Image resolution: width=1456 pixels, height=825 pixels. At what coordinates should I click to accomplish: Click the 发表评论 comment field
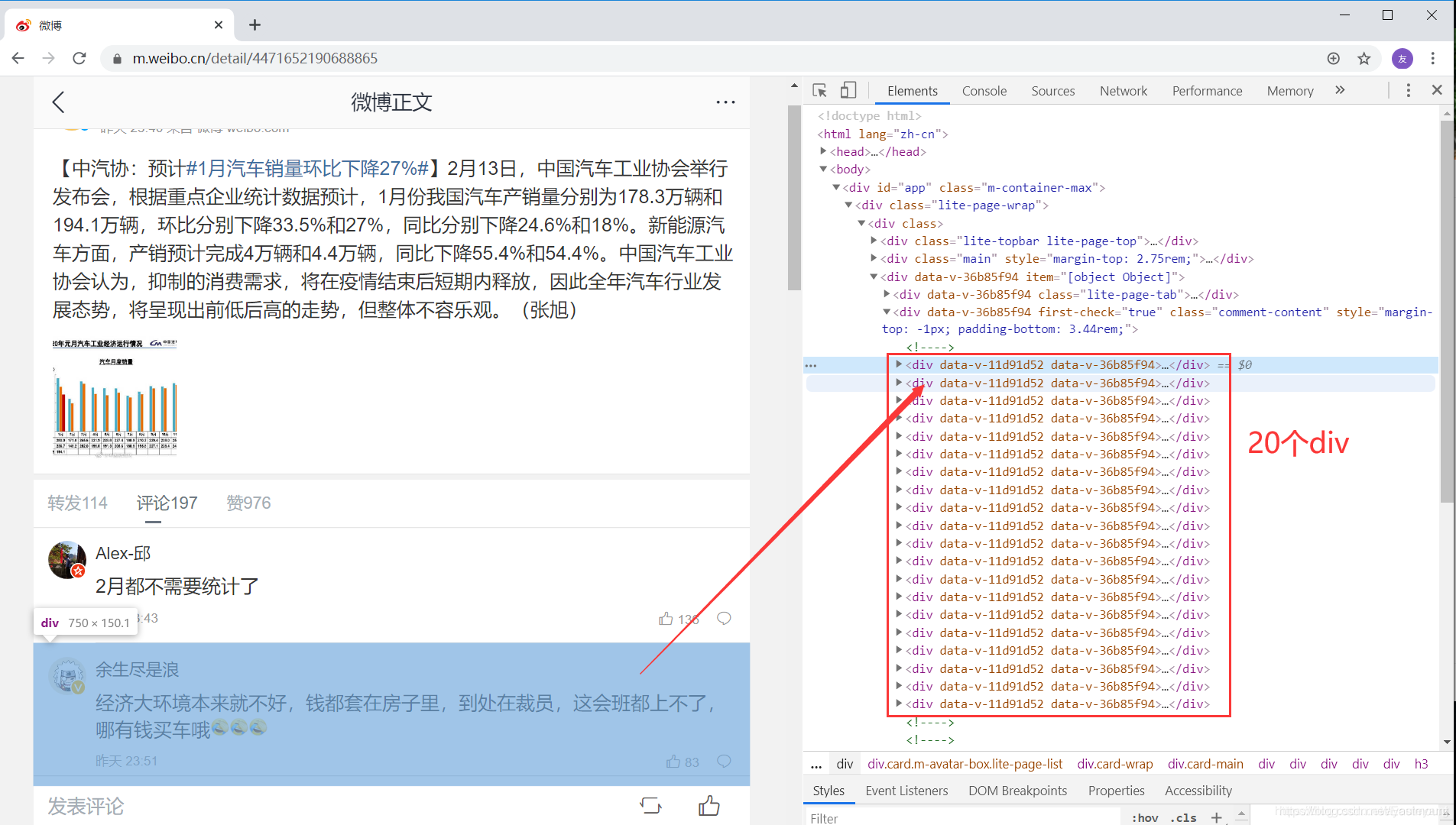86,806
